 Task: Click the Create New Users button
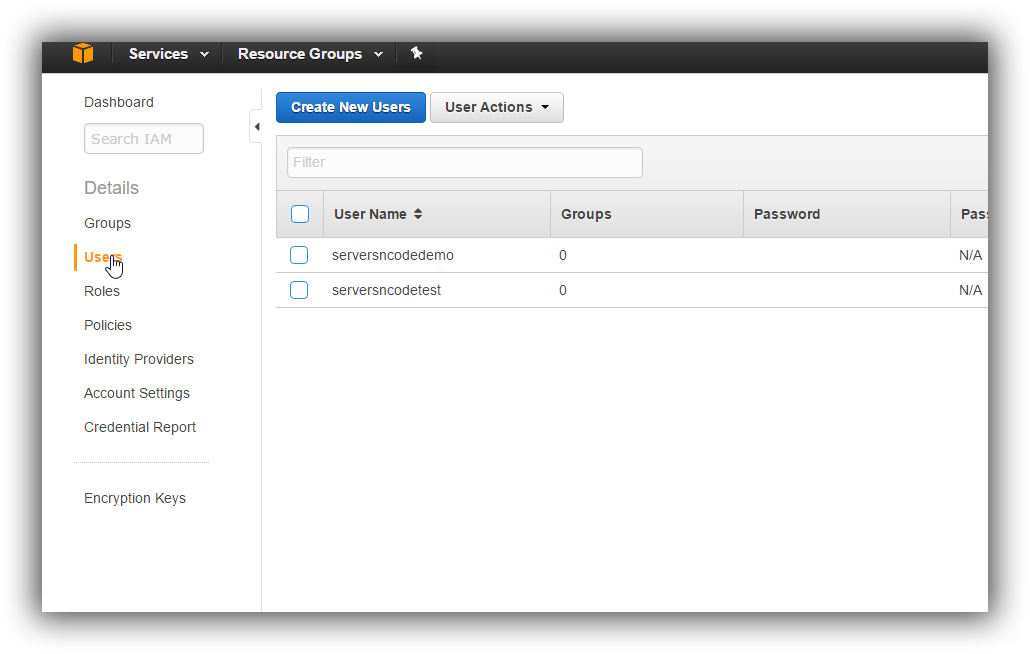point(351,107)
